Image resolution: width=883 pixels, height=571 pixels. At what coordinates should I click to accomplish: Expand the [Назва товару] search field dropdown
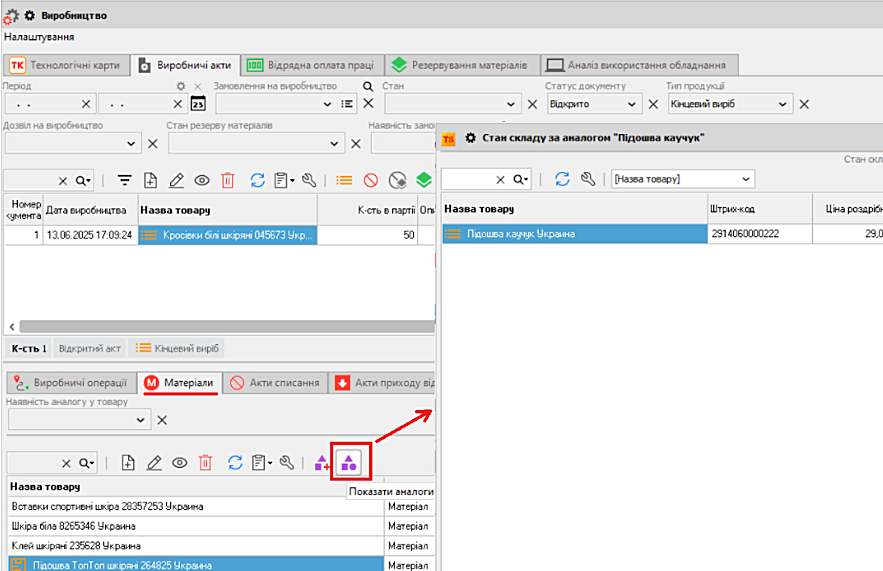745,178
